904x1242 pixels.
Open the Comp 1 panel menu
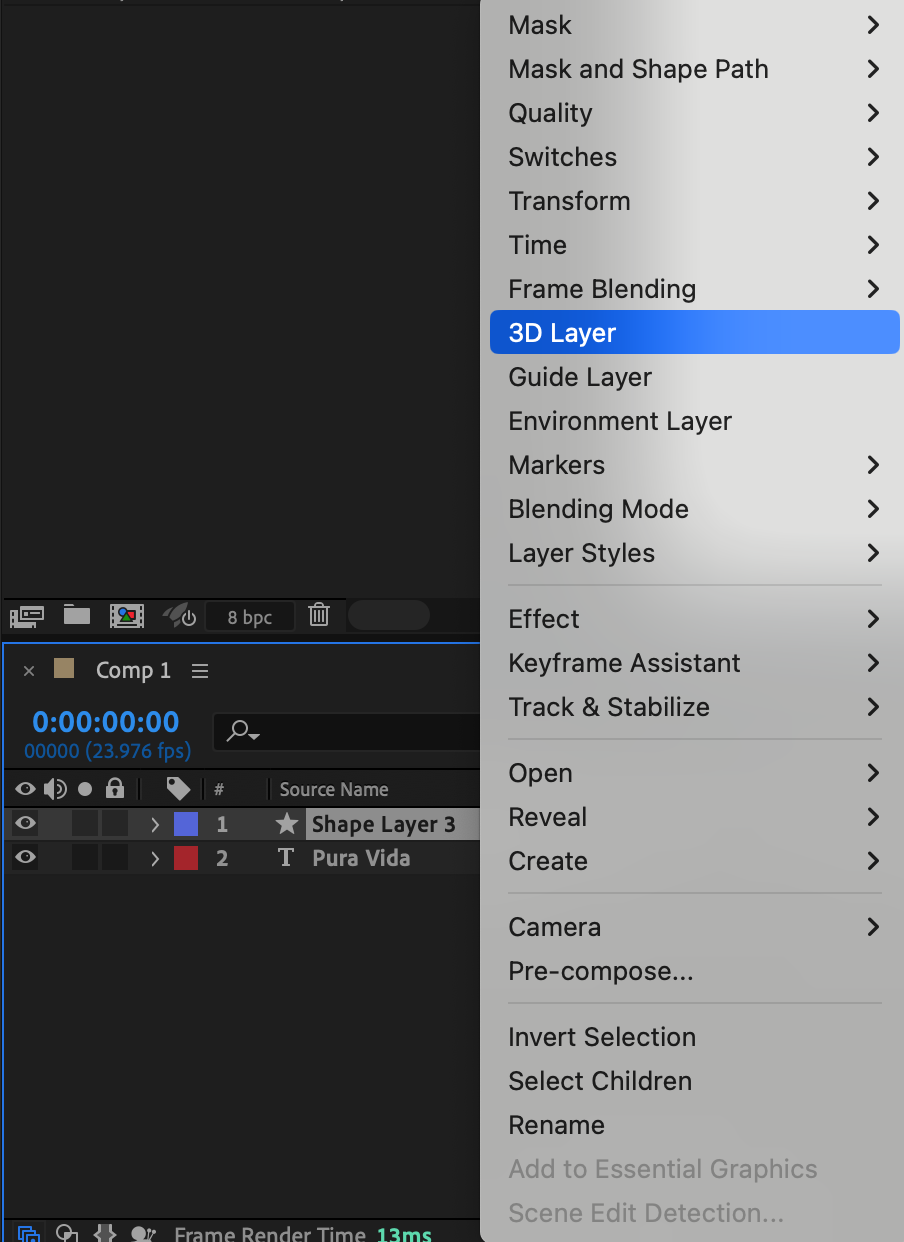click(200, 671)
